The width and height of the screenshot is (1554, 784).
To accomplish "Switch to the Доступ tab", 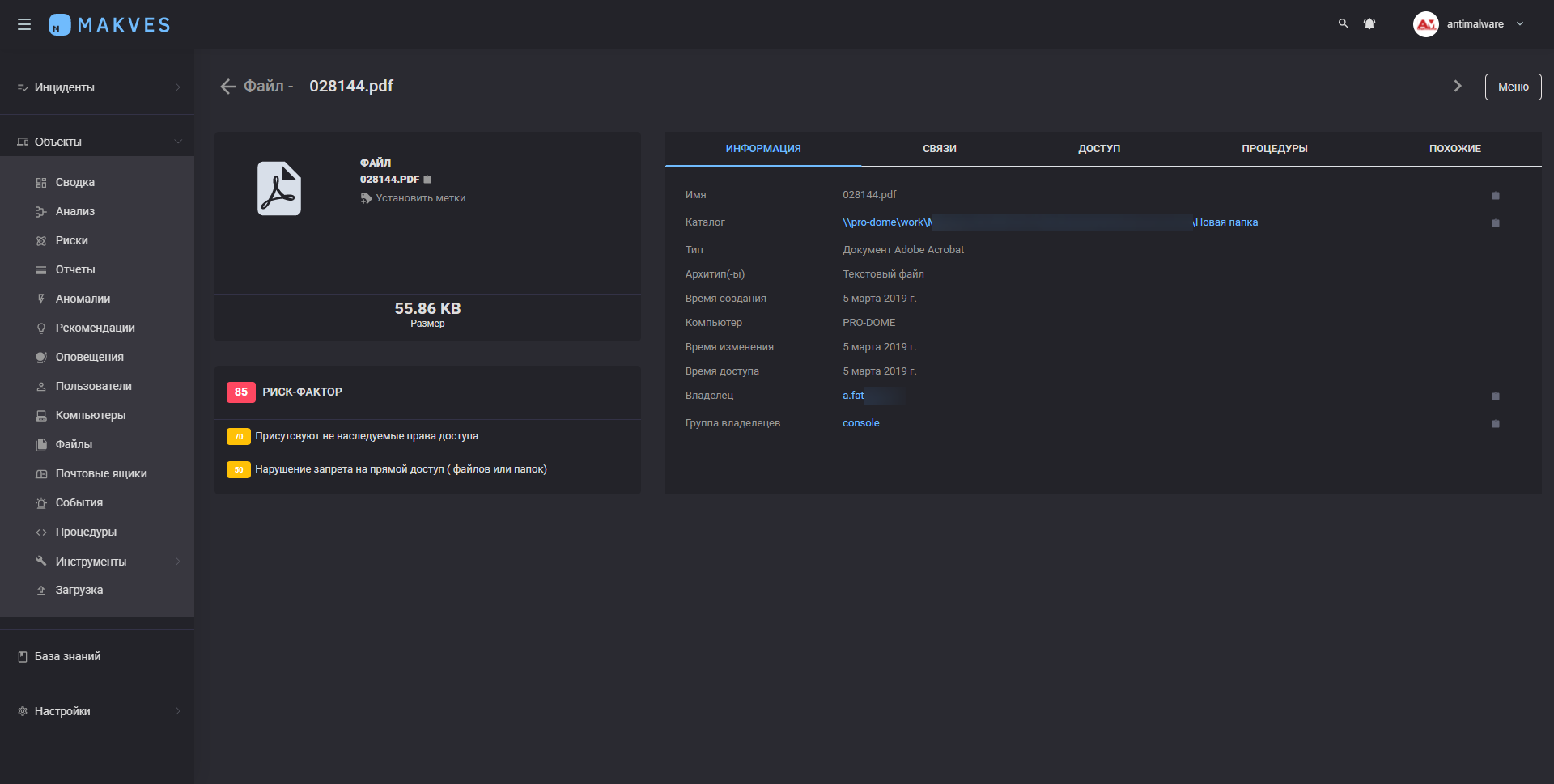I will pyautogui.click(x=1099, y=149).
